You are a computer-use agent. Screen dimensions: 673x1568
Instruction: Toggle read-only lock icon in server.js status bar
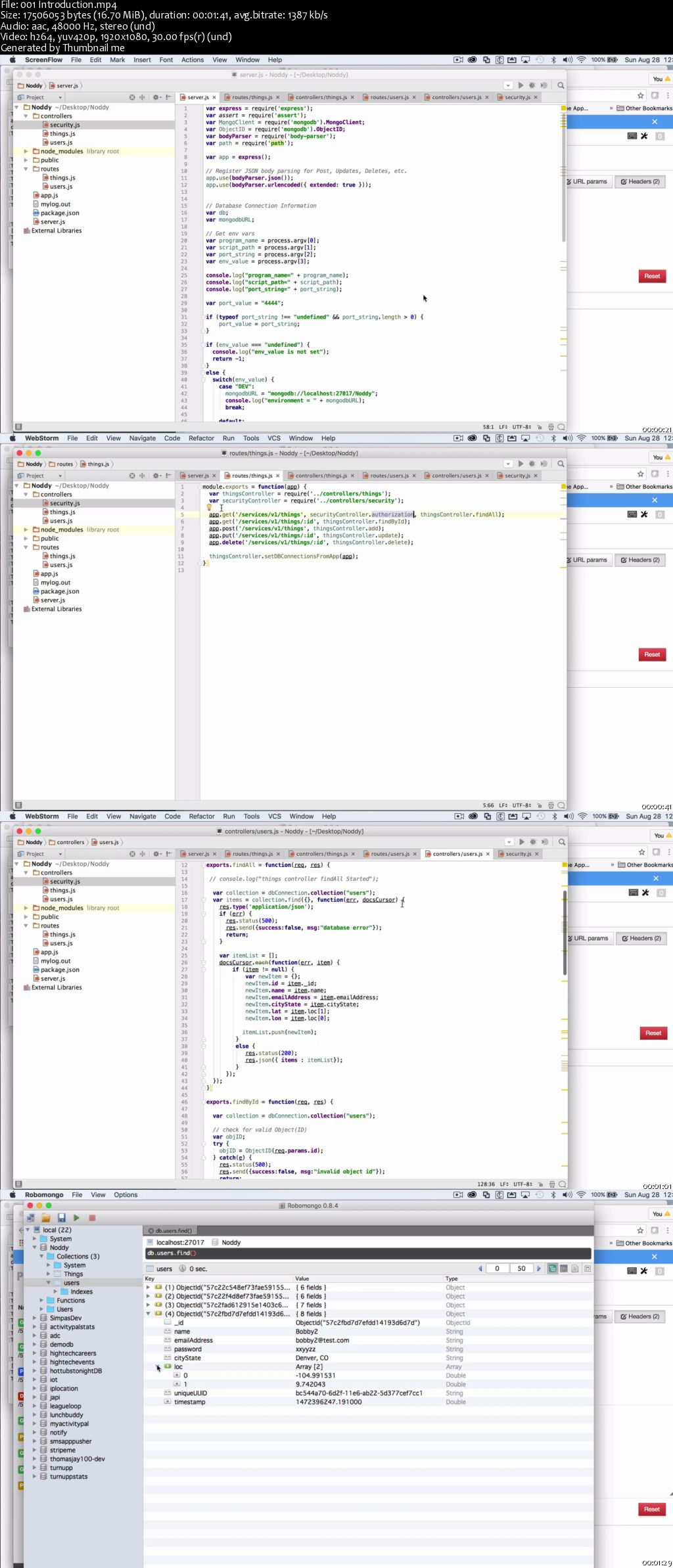pos(540,427)
